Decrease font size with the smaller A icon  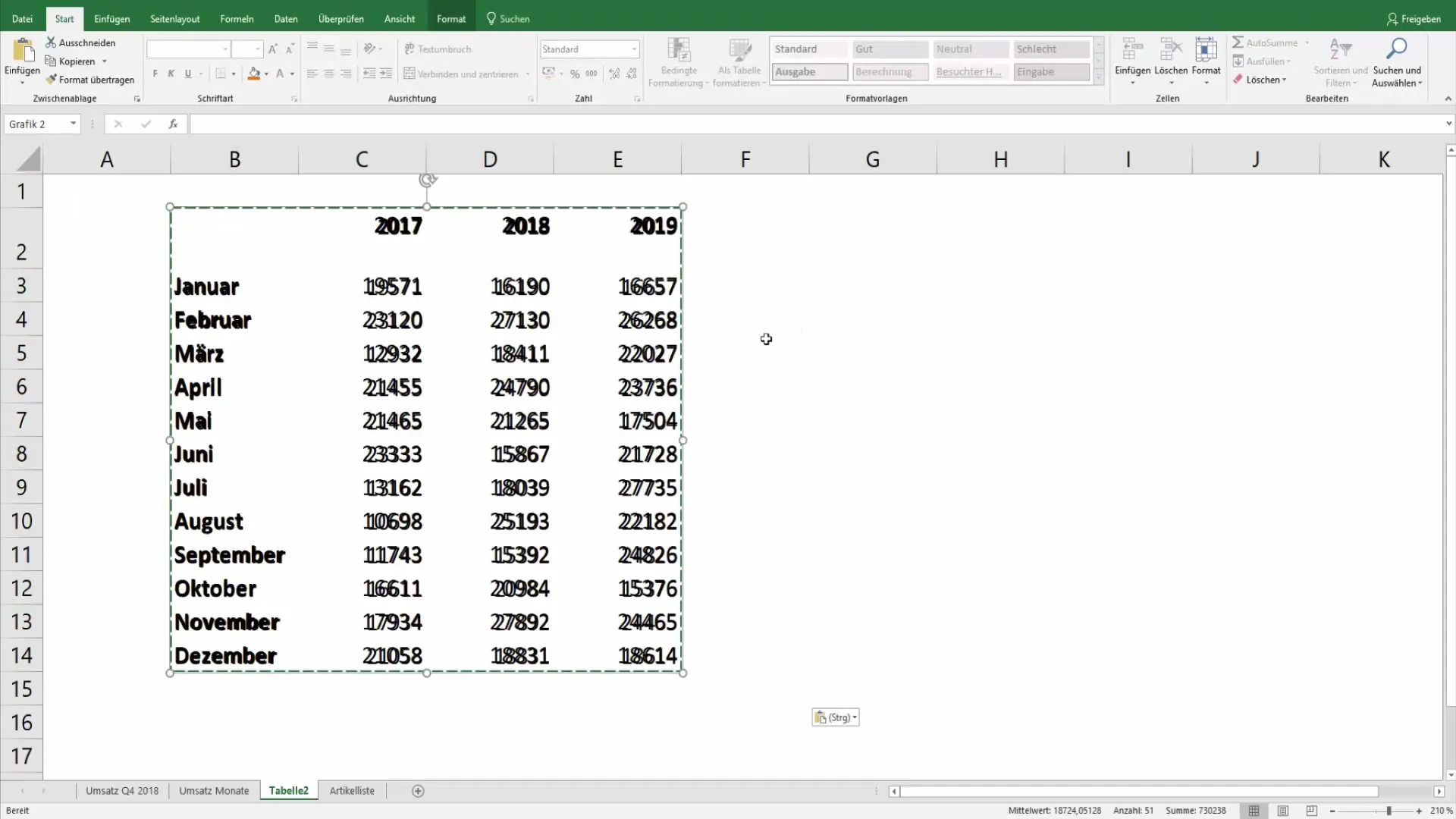pos(290,49)
